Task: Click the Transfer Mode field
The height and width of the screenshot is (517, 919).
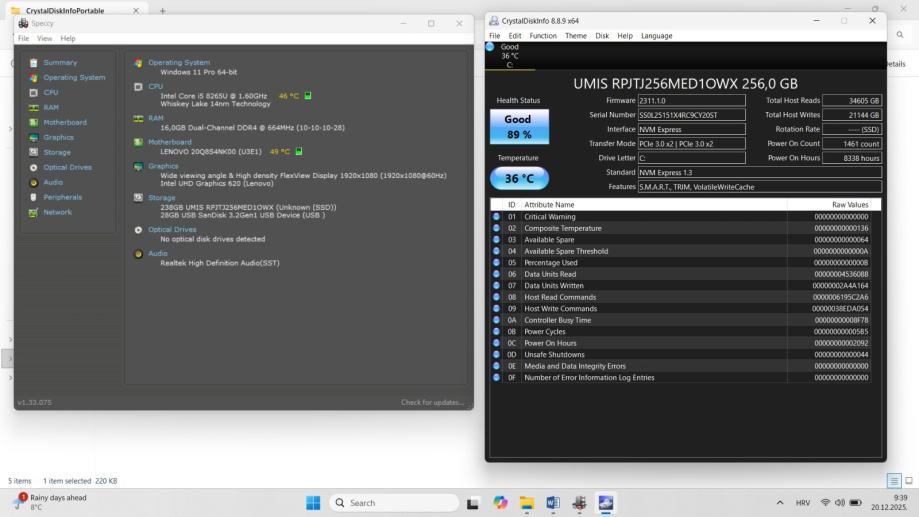Action: click(x=692, y=144)
